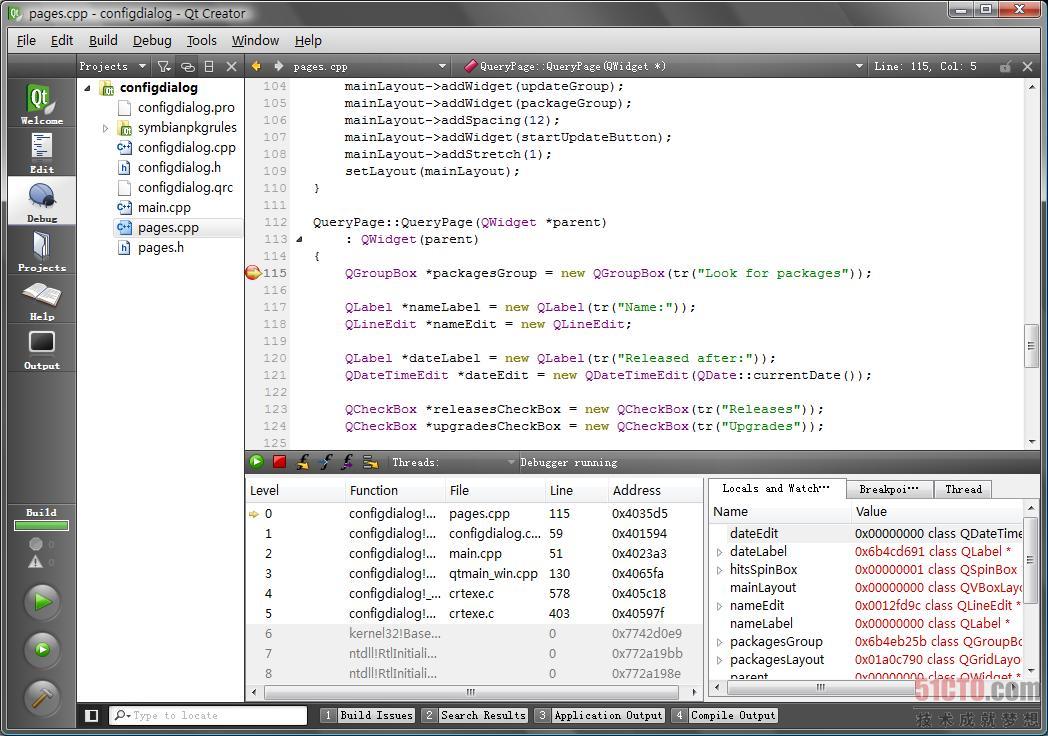This screenshot has width=1048, height=736.
Task: Open the File menu
Action: tap(26, 41)
